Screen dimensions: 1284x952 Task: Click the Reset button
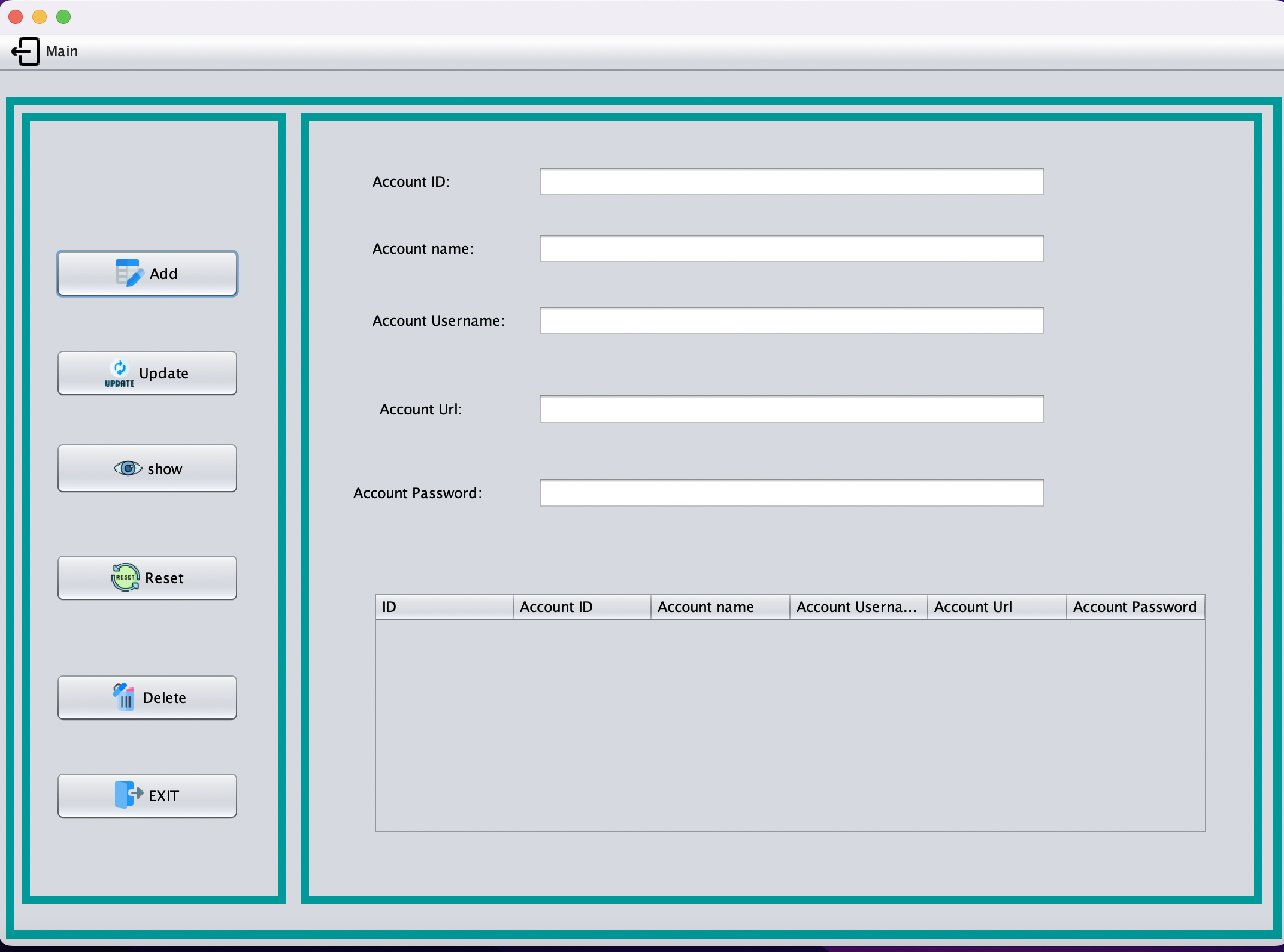click(147, 578)
